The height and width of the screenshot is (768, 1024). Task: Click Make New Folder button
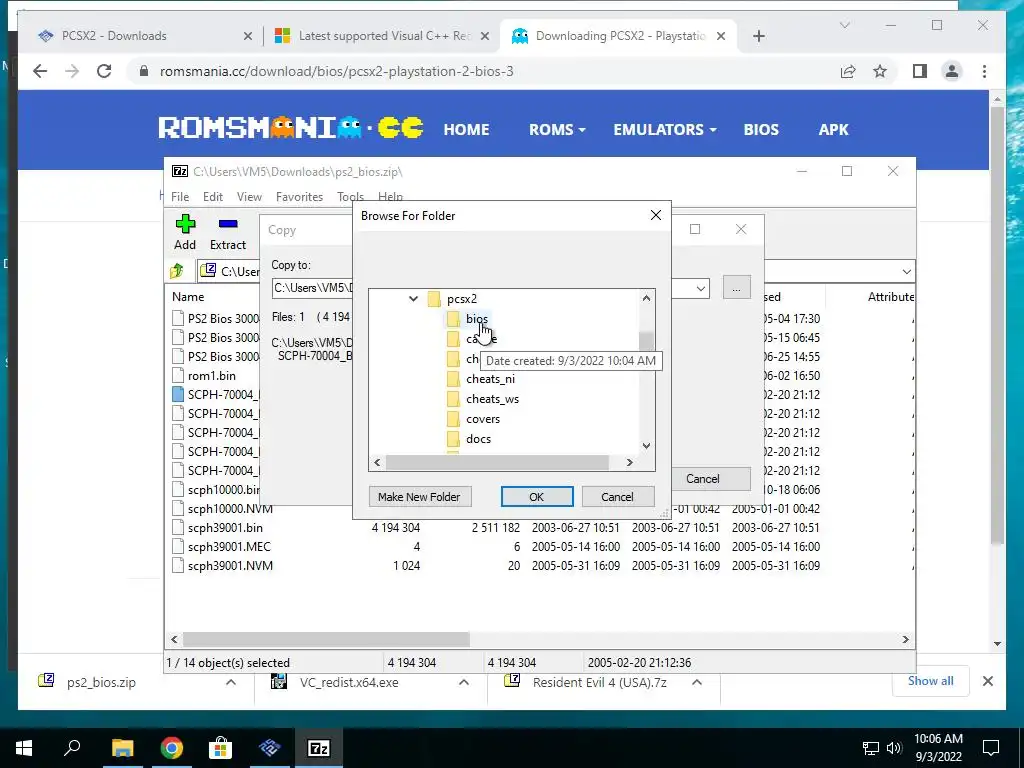(x=419, y=496)
